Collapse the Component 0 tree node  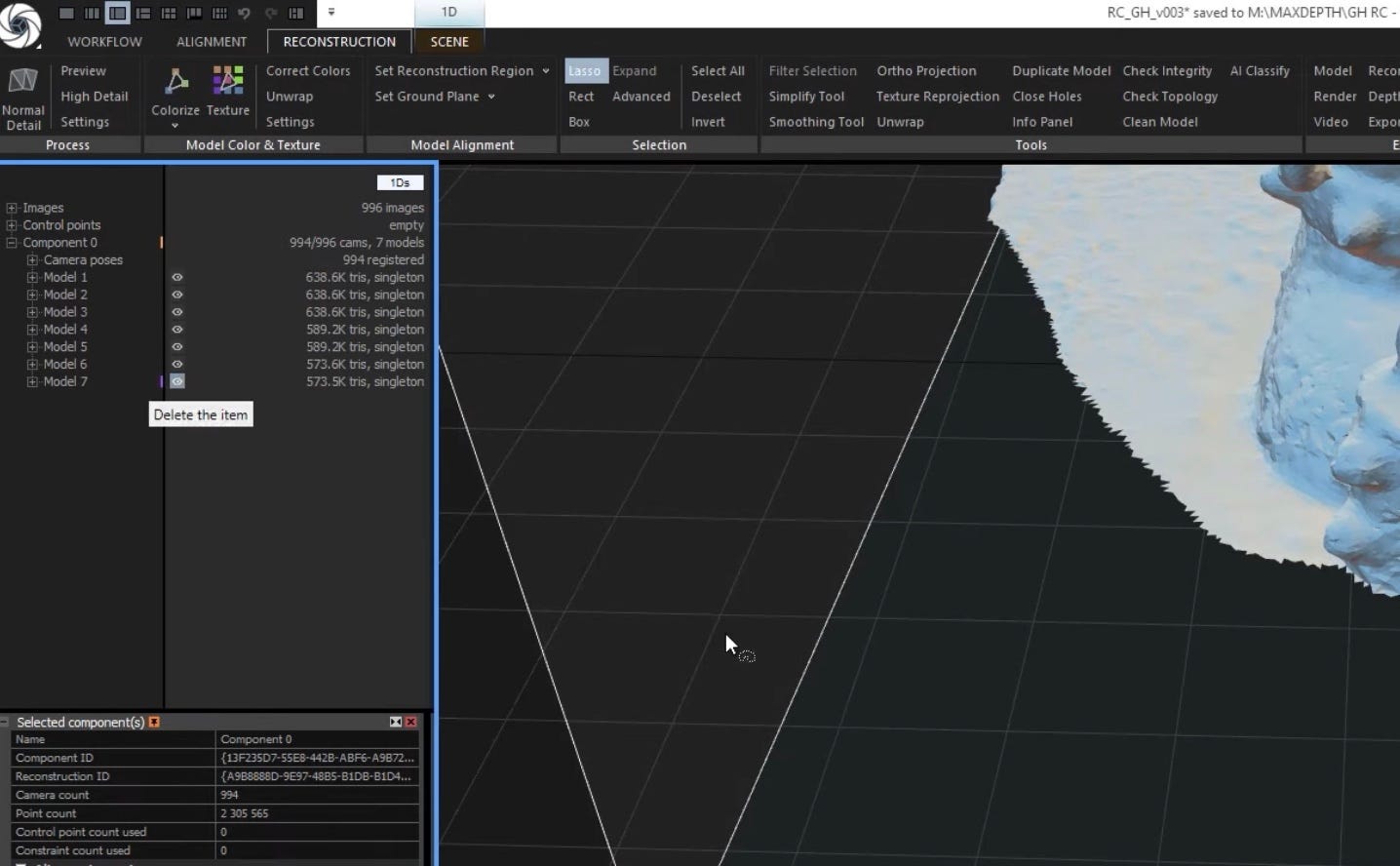pos(12,243)
